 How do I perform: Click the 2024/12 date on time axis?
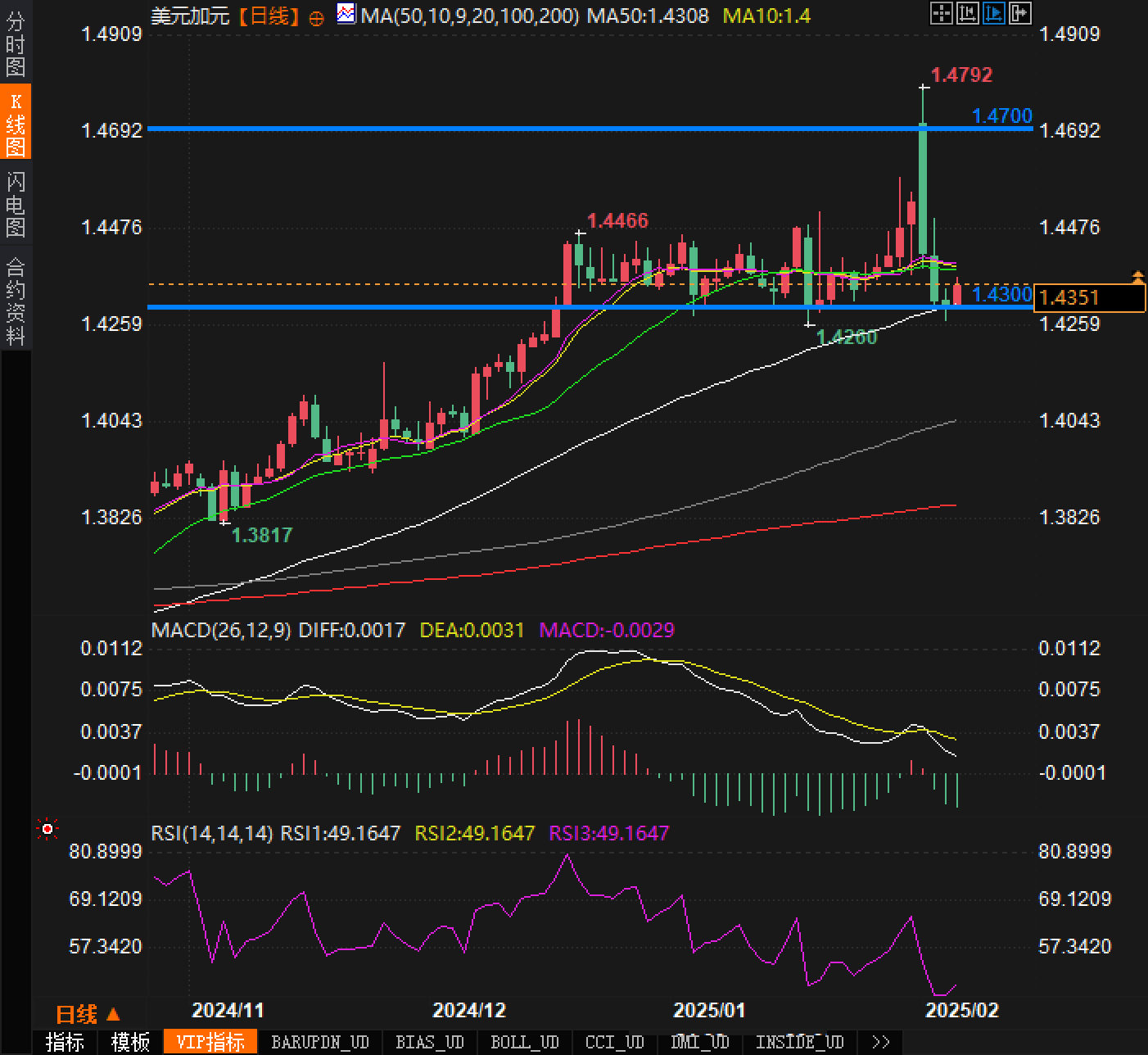[x=469, y=1009]
